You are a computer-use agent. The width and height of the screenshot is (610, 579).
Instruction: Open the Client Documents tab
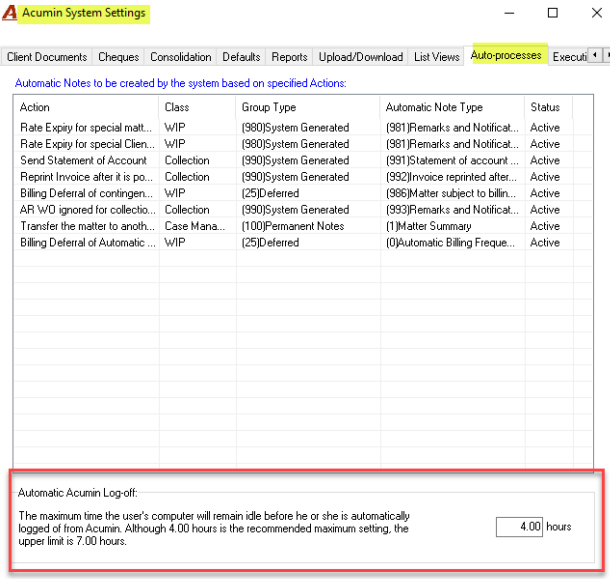tap(47, 57)
